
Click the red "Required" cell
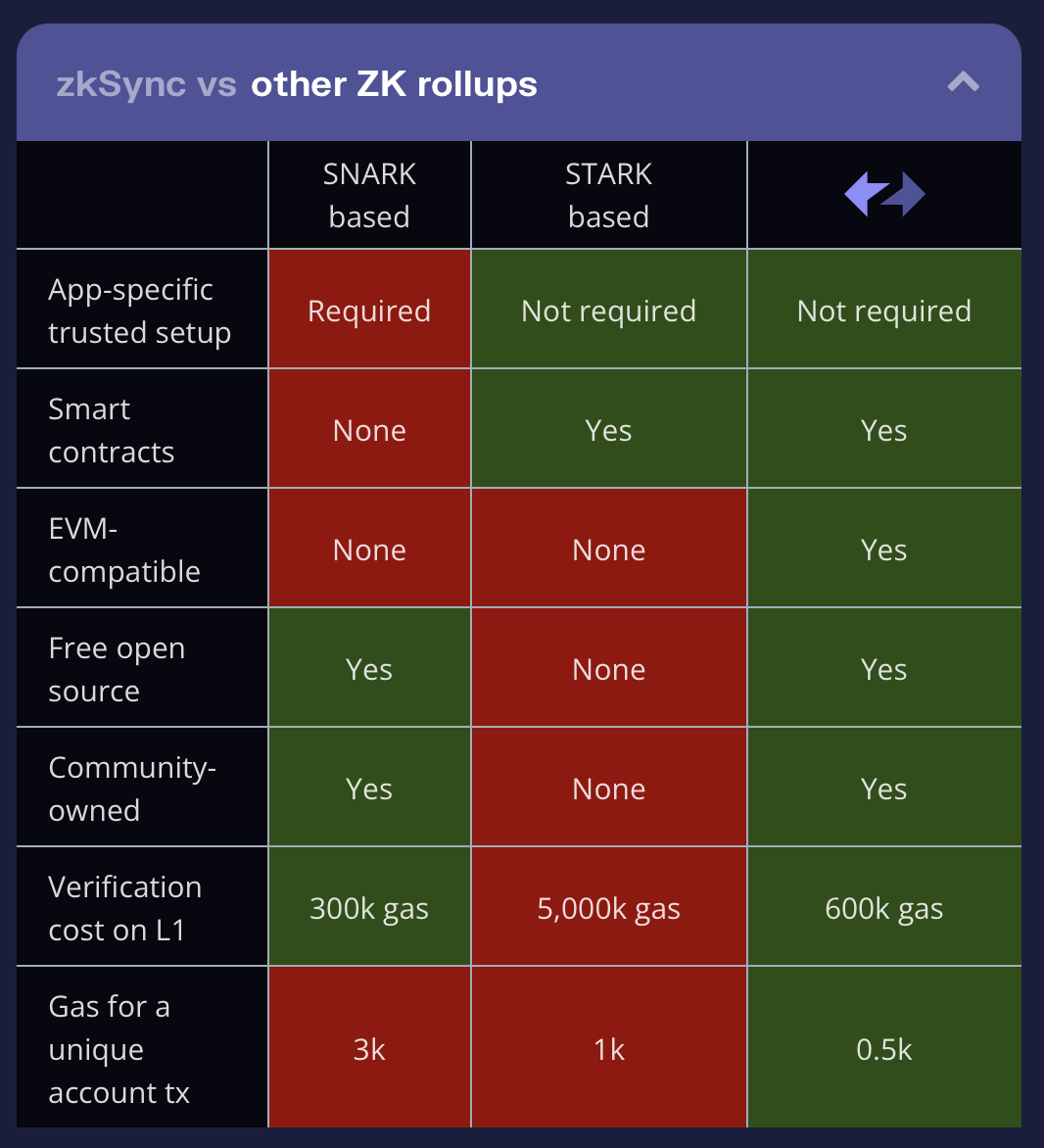coord(369,311)
